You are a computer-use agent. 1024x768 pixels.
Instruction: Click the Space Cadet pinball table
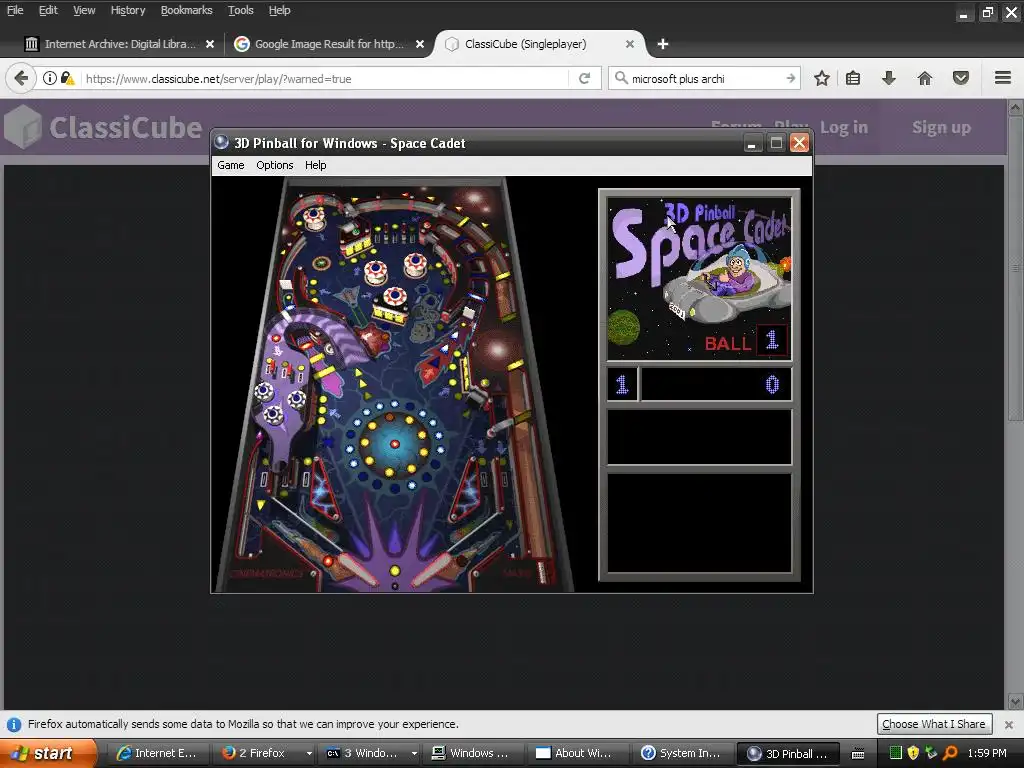tap(396, 385)
